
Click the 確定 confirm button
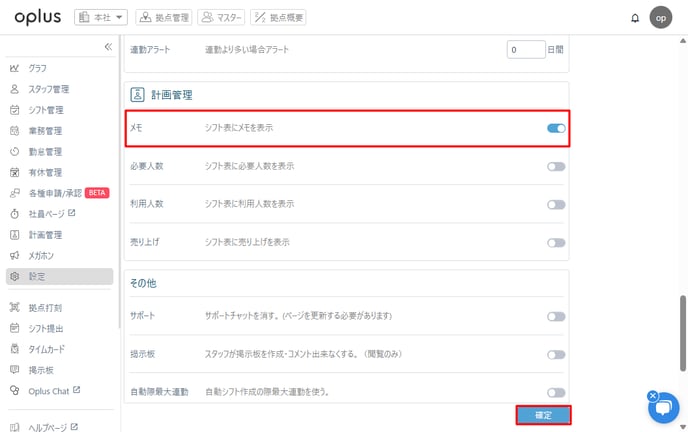click(x=543, y=414)
